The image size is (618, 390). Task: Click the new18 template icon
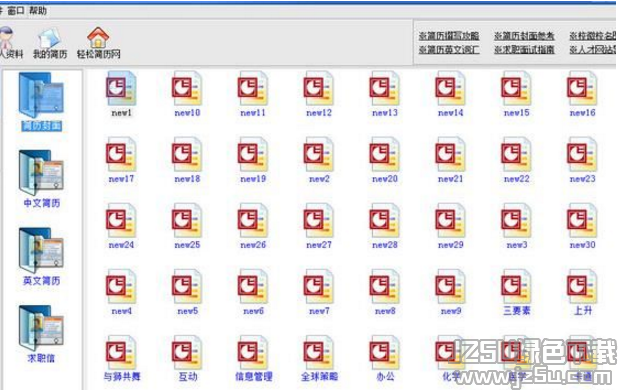187,160
